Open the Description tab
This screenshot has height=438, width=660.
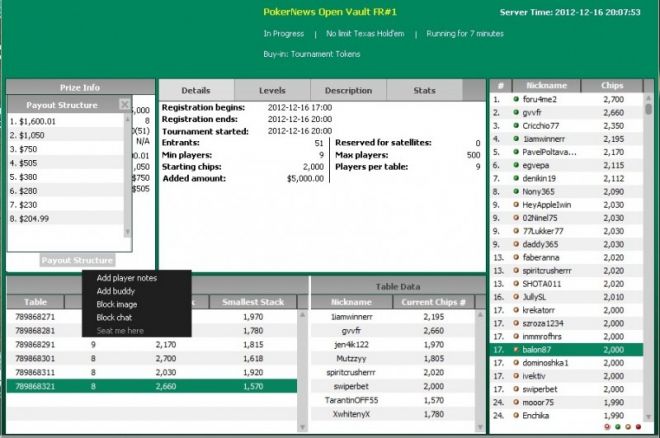click(x=348, y=90)
